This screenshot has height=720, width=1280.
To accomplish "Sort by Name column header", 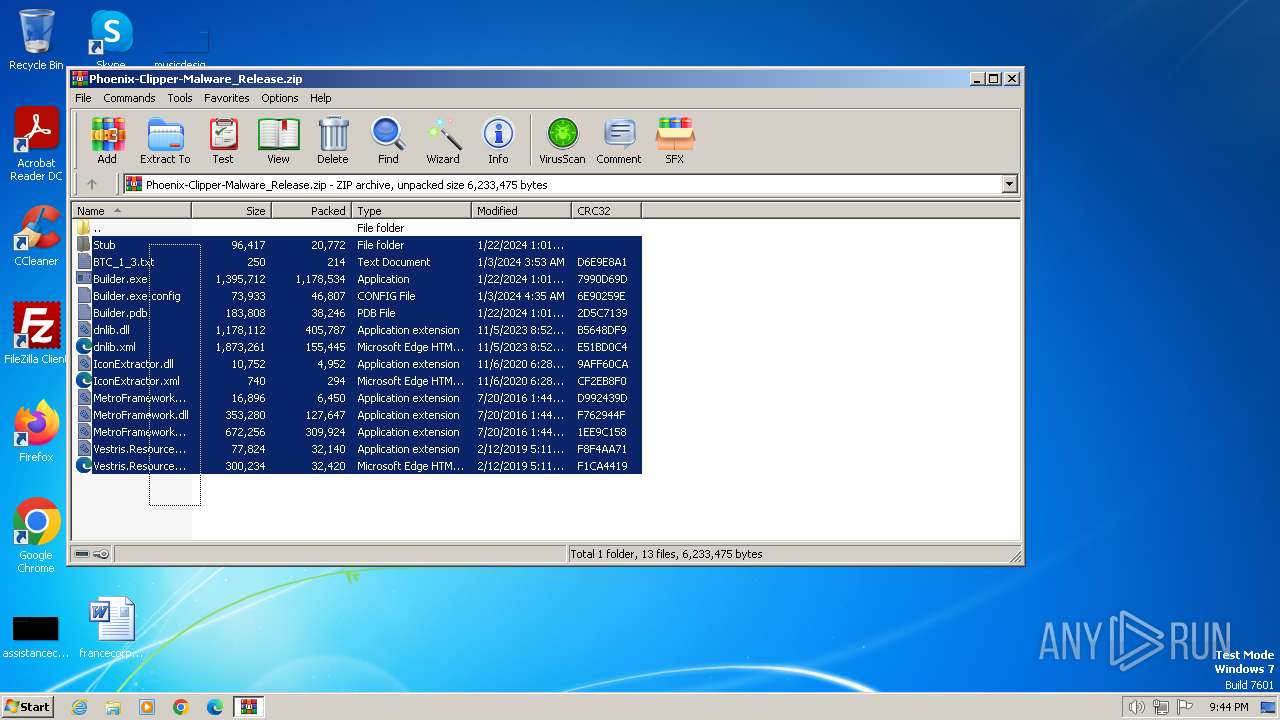I will pyautogui.click(x=131, y=211).
